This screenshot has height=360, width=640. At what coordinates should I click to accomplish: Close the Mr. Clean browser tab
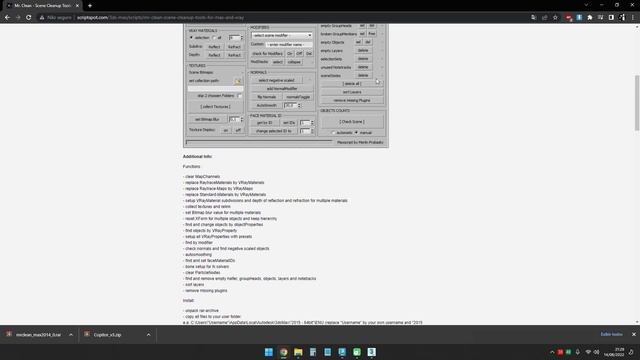click(77, 6)
